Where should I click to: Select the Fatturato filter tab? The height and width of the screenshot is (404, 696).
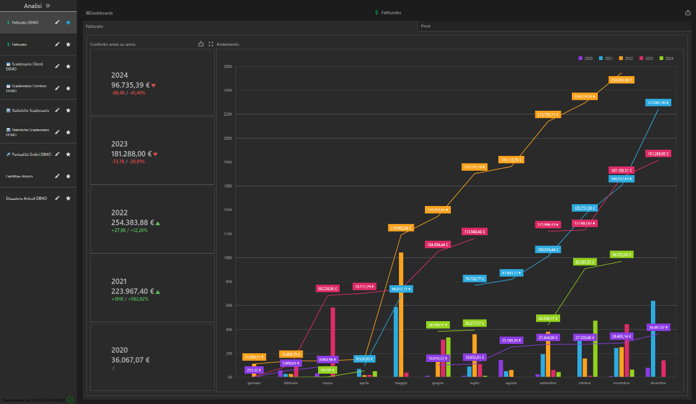(94, 26)
